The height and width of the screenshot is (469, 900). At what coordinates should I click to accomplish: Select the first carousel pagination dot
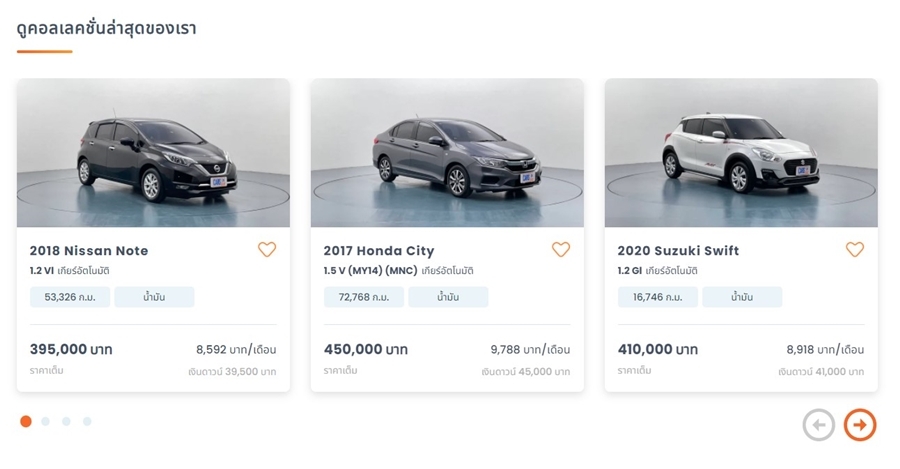pos(26,421)
